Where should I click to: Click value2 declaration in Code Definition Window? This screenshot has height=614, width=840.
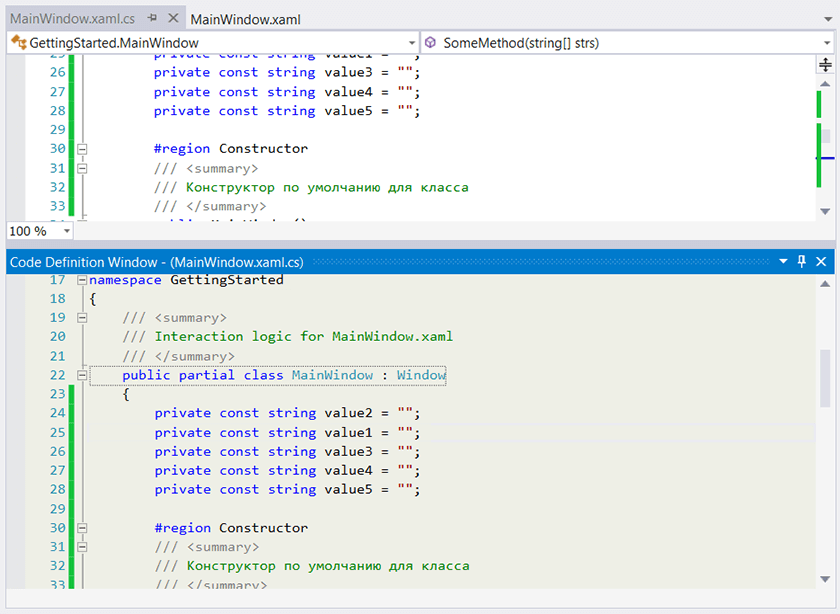coord(287,413)
